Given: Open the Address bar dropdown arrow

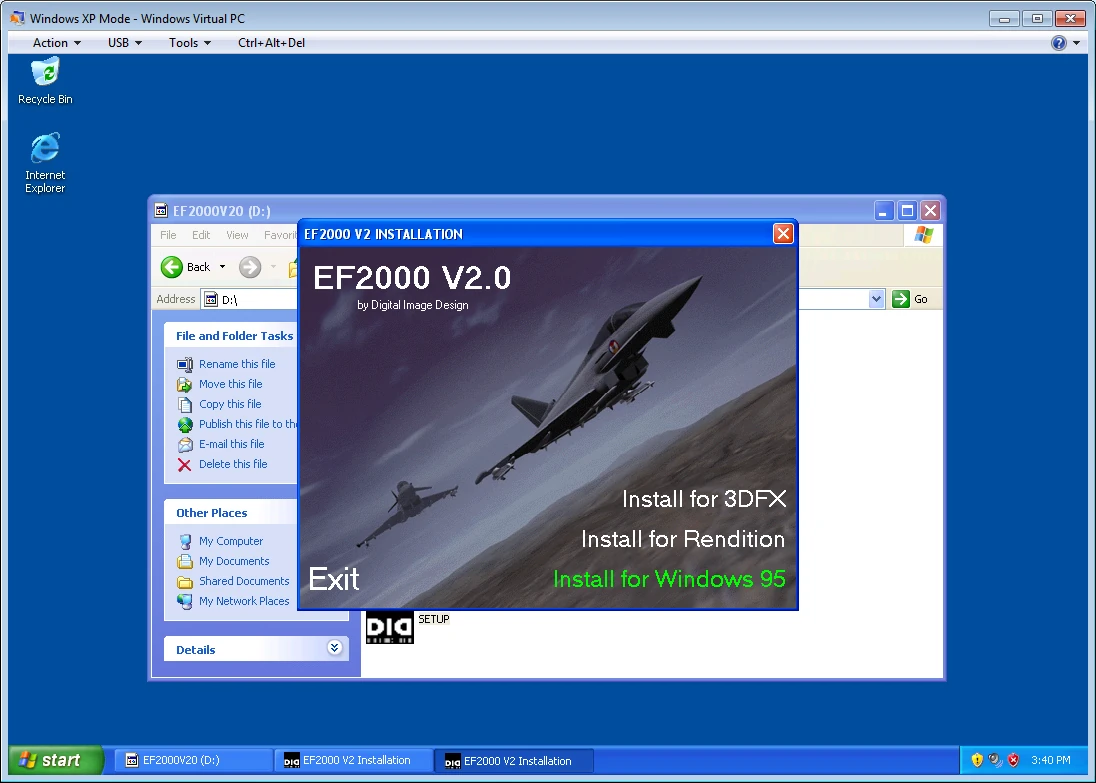Looking at the screenshot, I should coord(877,299).
